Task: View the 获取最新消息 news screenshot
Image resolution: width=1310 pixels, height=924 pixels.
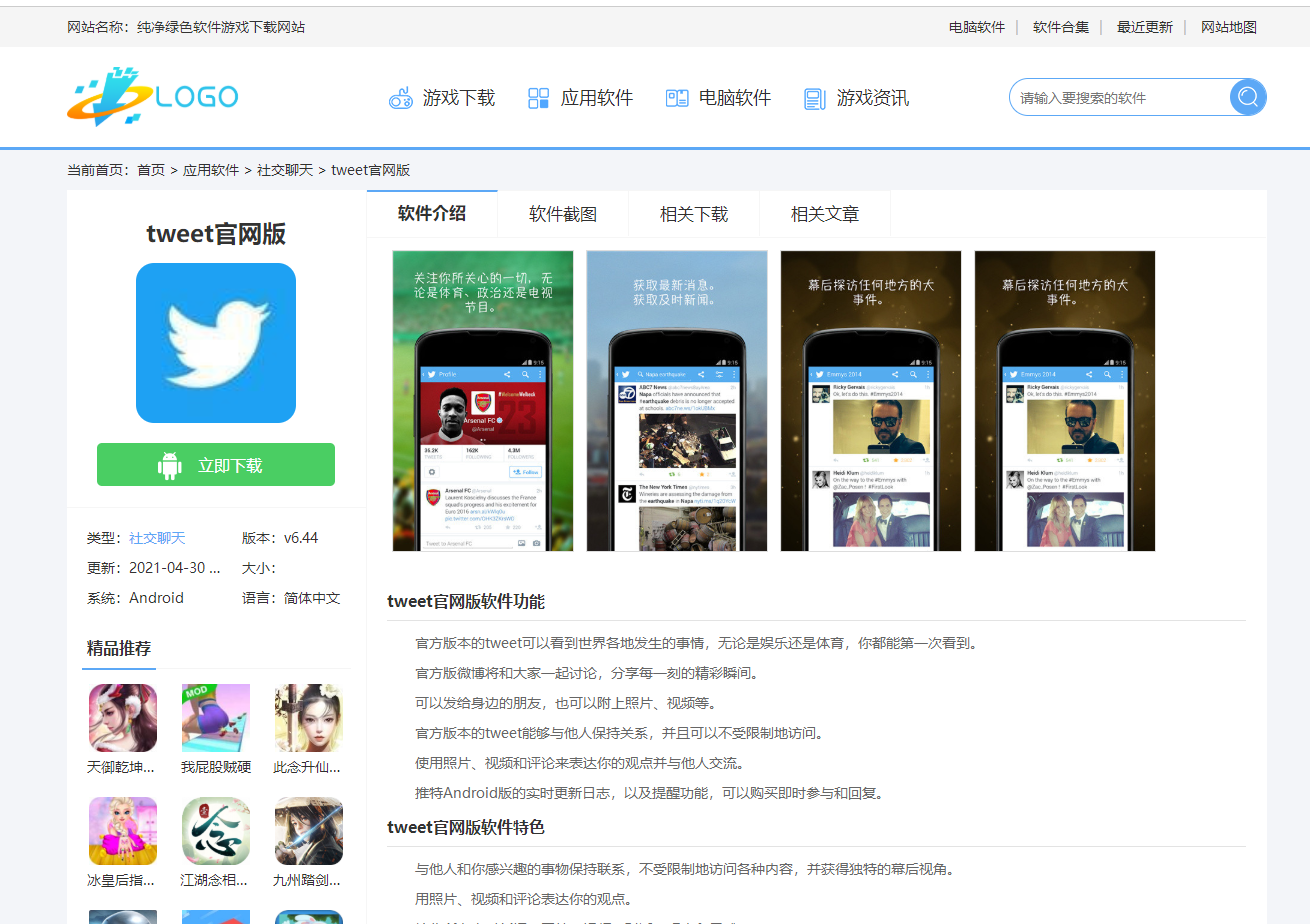Action: tap(677, 401)
